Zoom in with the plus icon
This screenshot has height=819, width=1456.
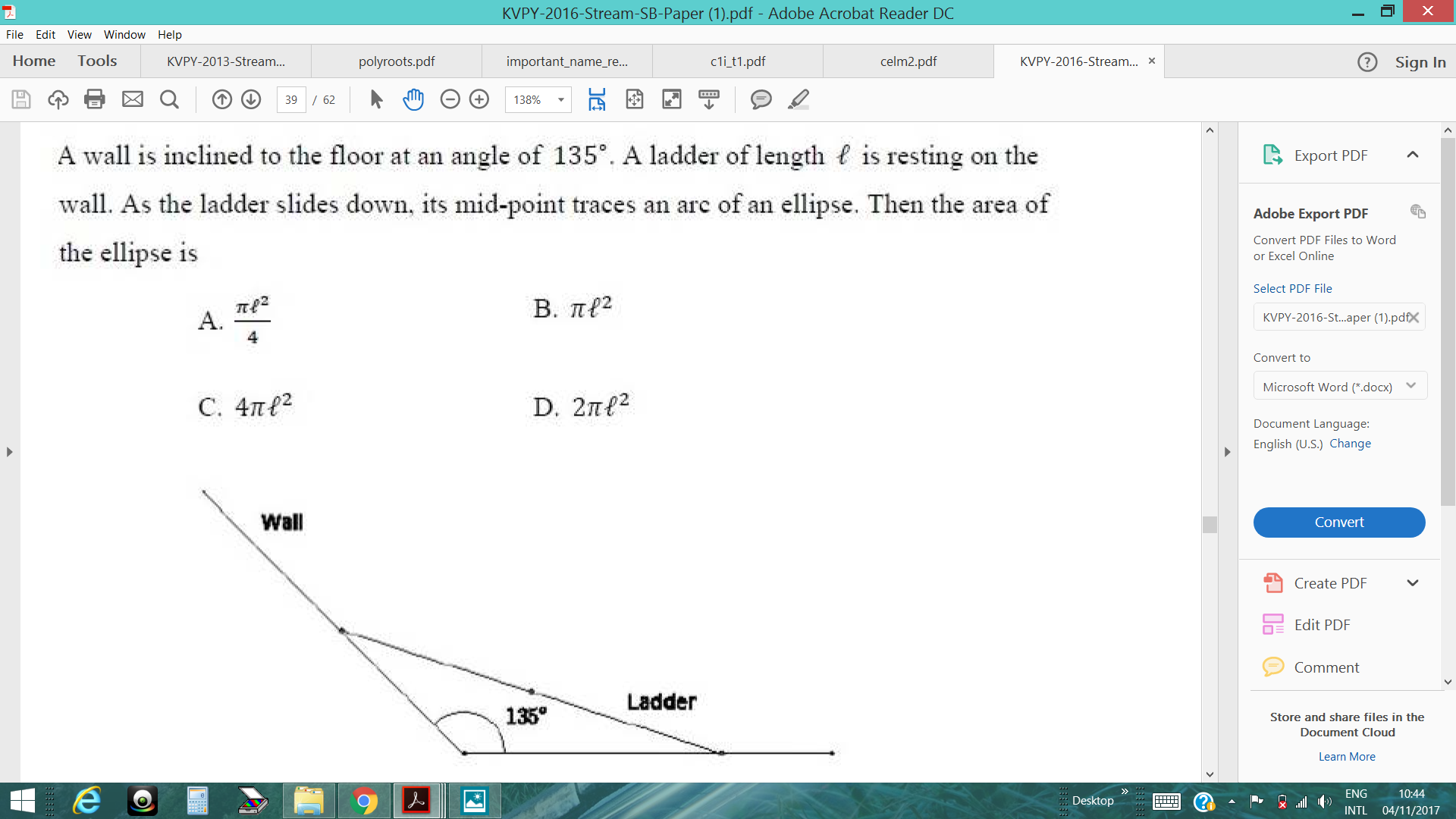click(x=479, y=99)
